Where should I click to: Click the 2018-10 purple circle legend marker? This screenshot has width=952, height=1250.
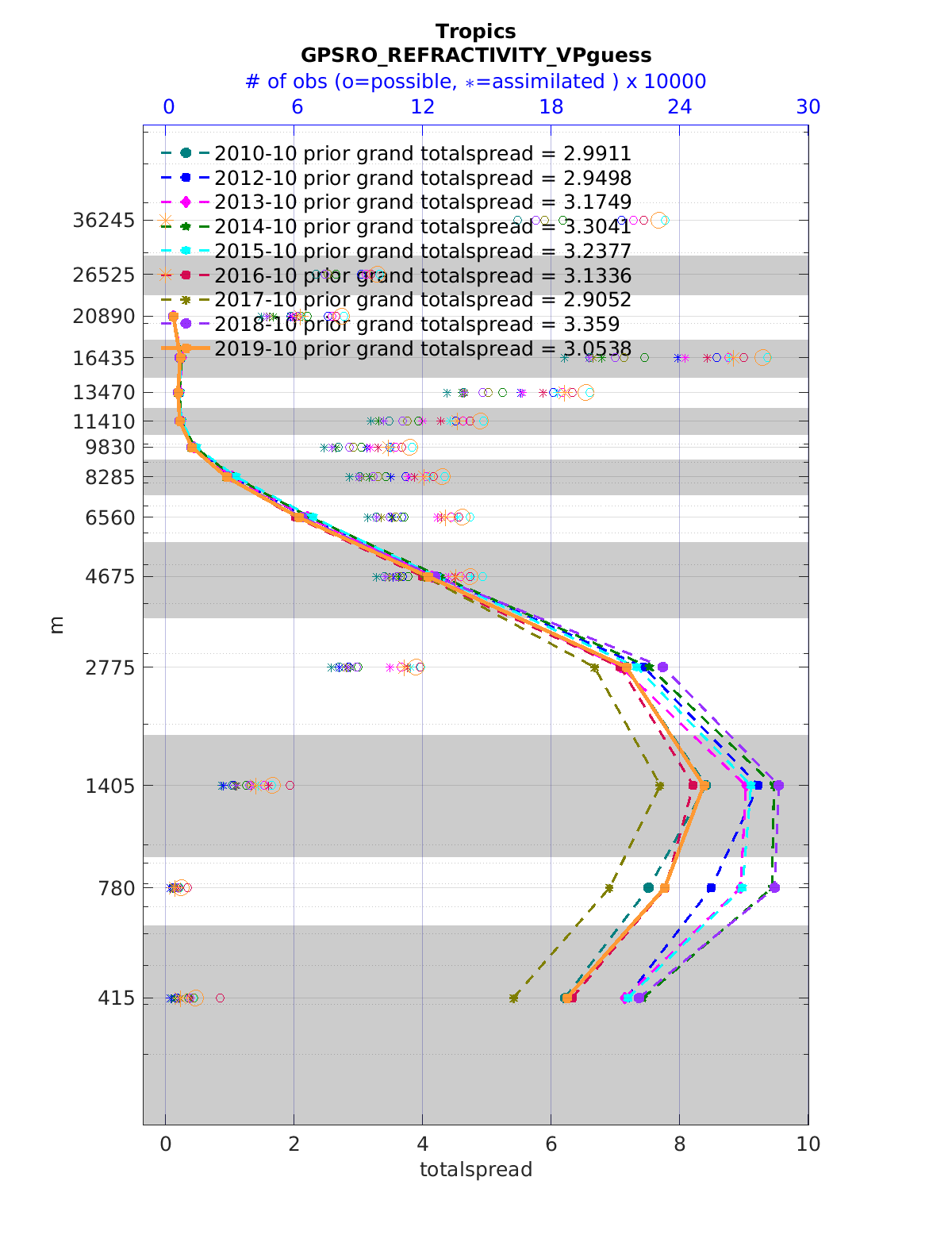click(x=186, y=324)
